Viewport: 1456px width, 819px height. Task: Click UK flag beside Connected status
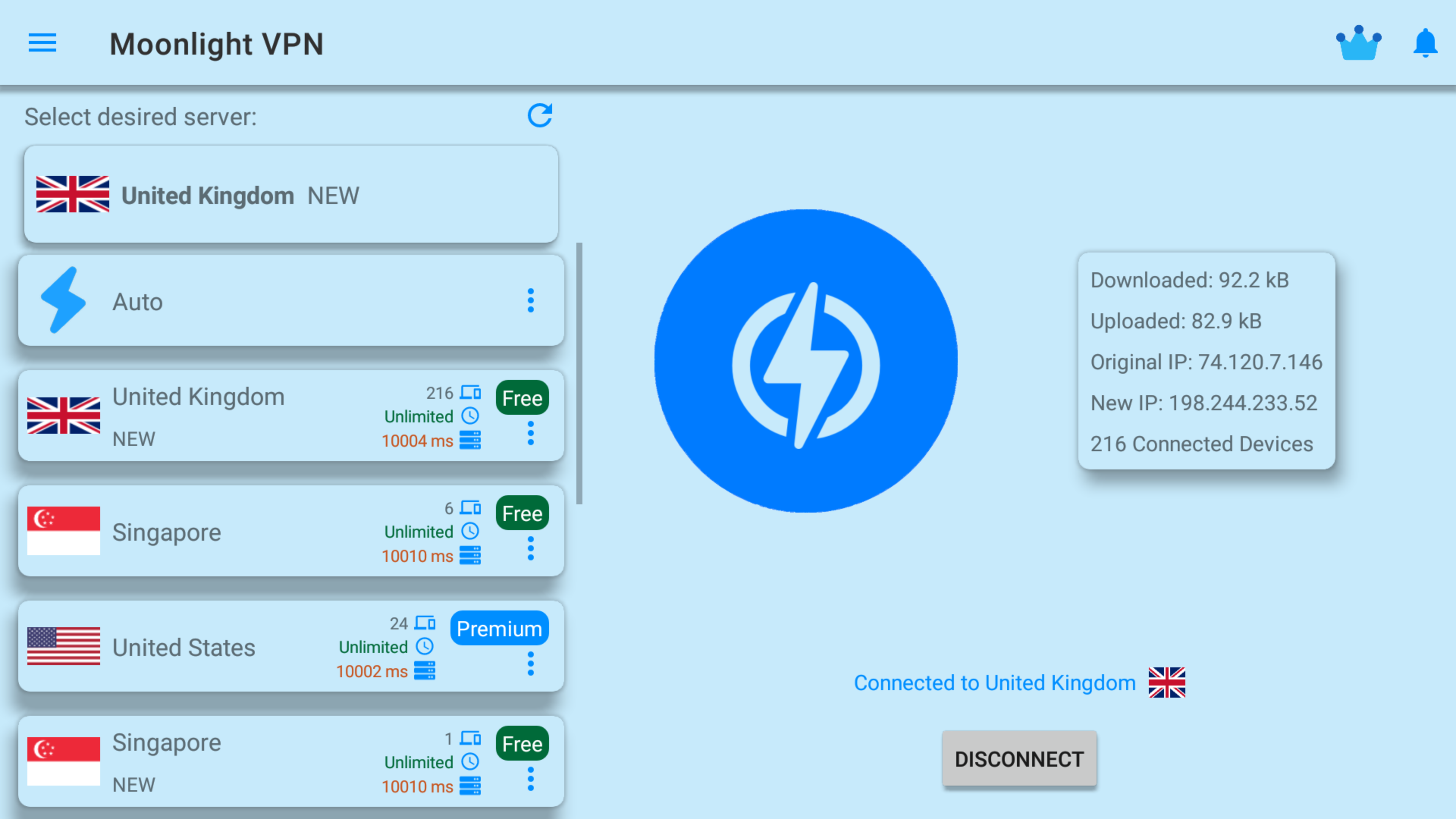click(1167, 683)
